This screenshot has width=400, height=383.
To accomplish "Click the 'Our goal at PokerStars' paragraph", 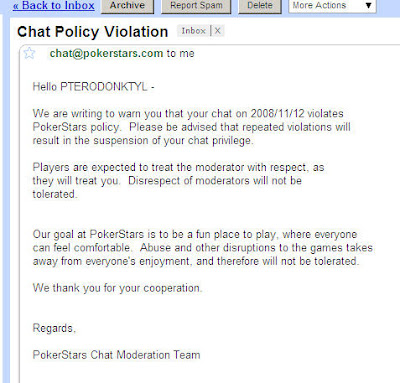I will 203,248.
